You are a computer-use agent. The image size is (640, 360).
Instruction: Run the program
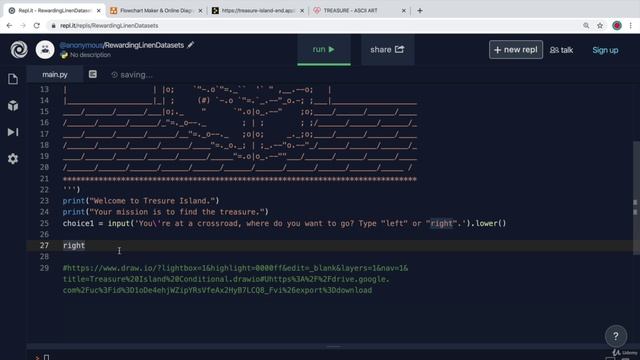324,49
